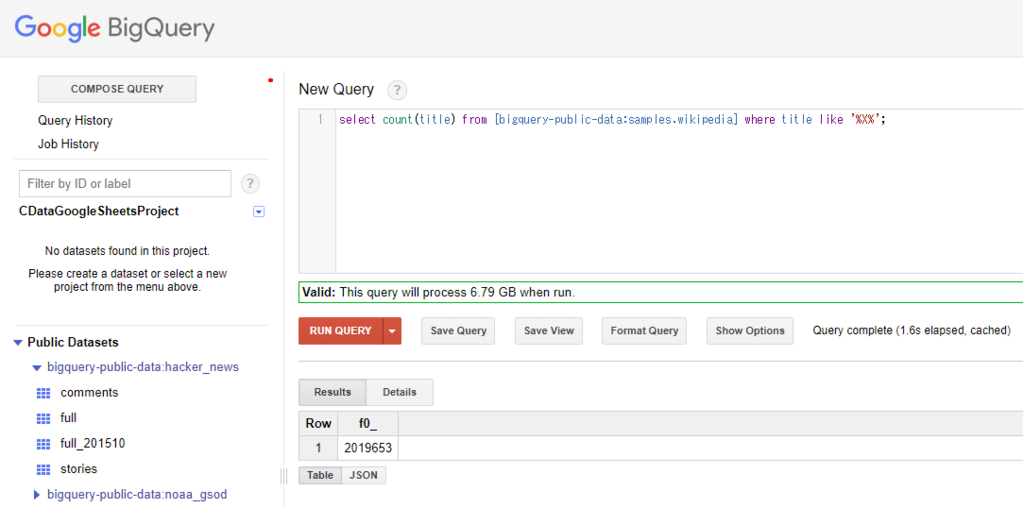The image size is (1024, 508).
Task: Focus the Filter by ID or label field
Action: 125,184
